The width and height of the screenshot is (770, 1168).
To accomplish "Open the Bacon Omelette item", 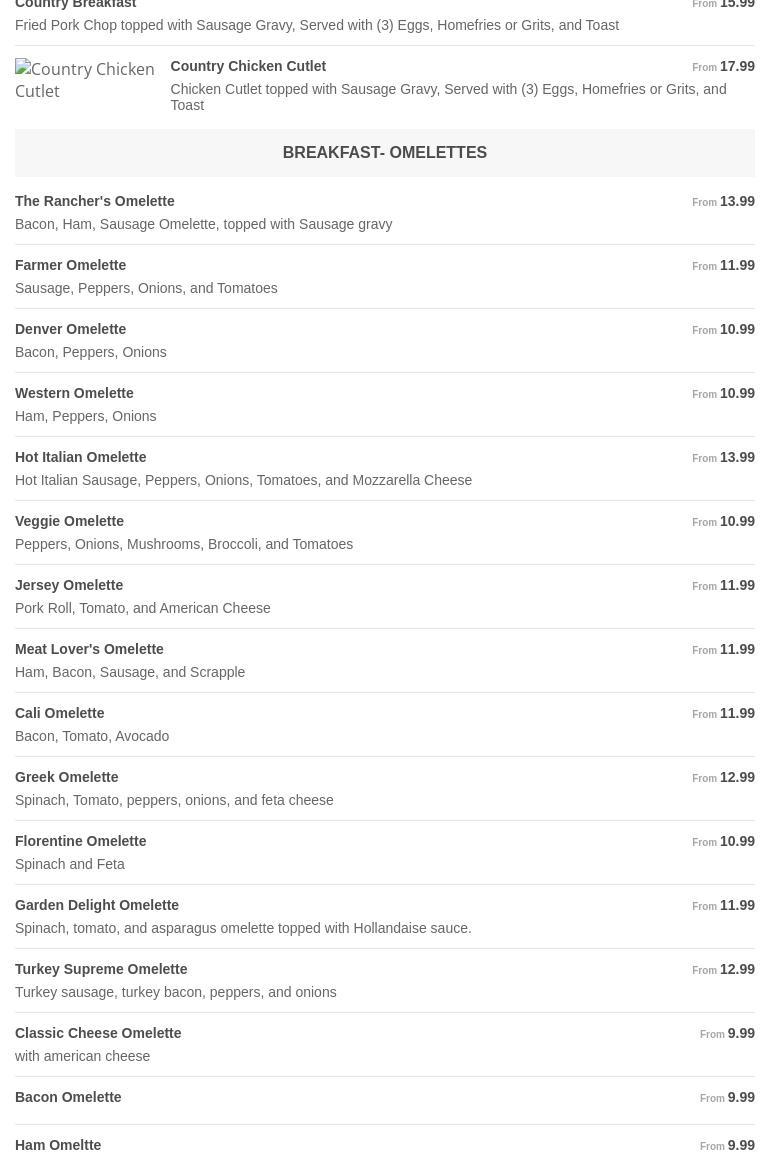I will click(68, 1097).
